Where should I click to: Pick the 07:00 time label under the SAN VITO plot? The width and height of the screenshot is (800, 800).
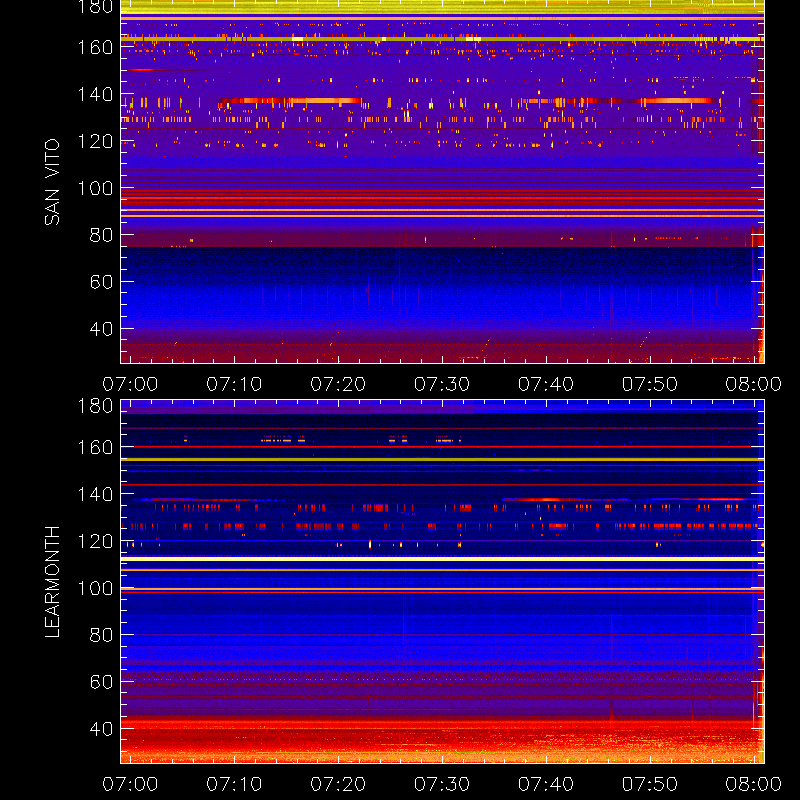tap(130, 384)
